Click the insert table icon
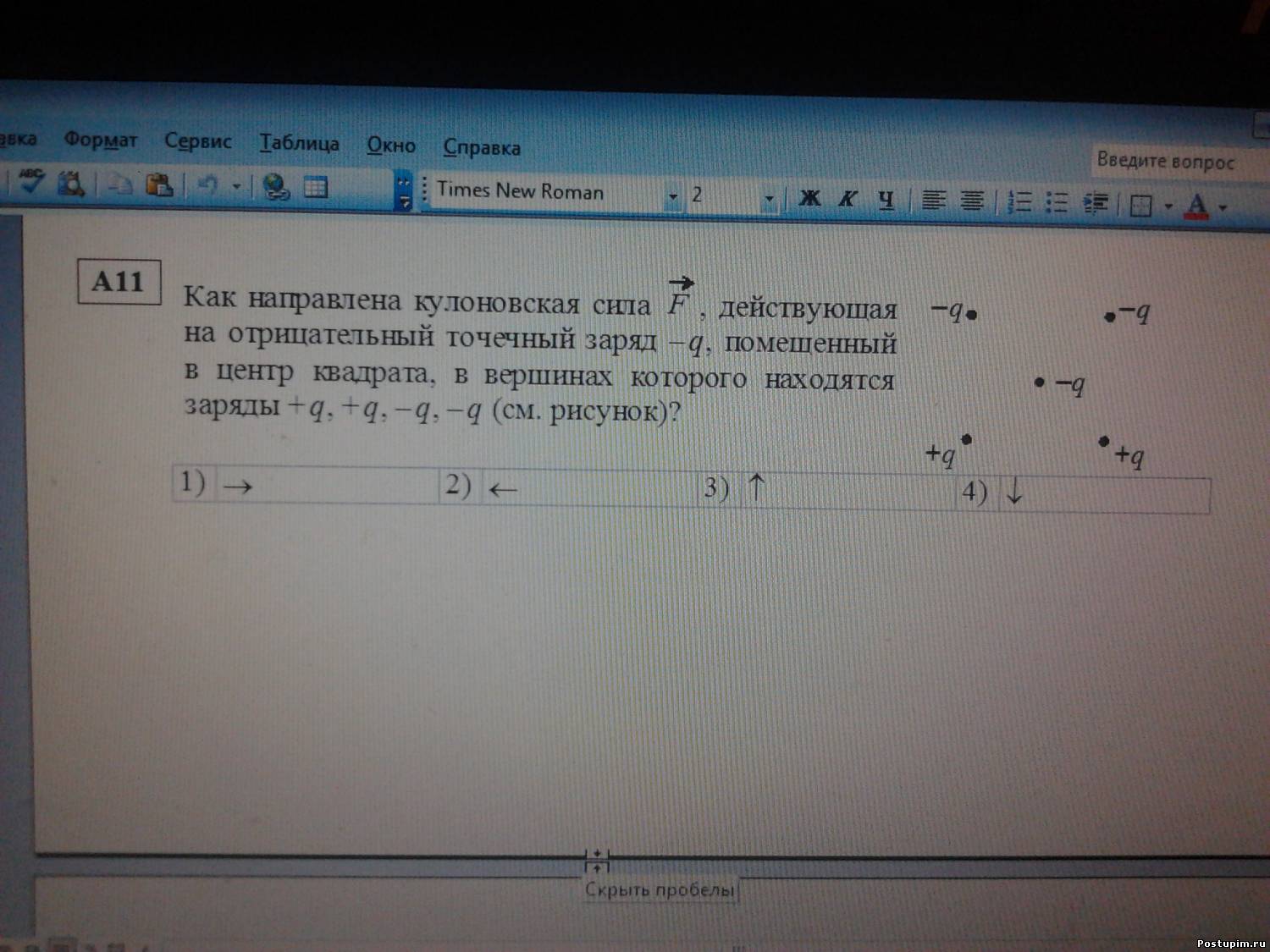Screen dimensions: 1270x952 [315, 187]
